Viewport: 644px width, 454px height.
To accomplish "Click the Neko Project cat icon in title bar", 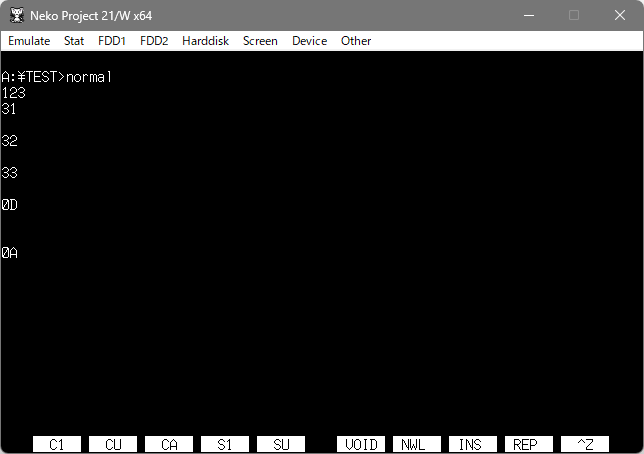I will pos(17,16).
